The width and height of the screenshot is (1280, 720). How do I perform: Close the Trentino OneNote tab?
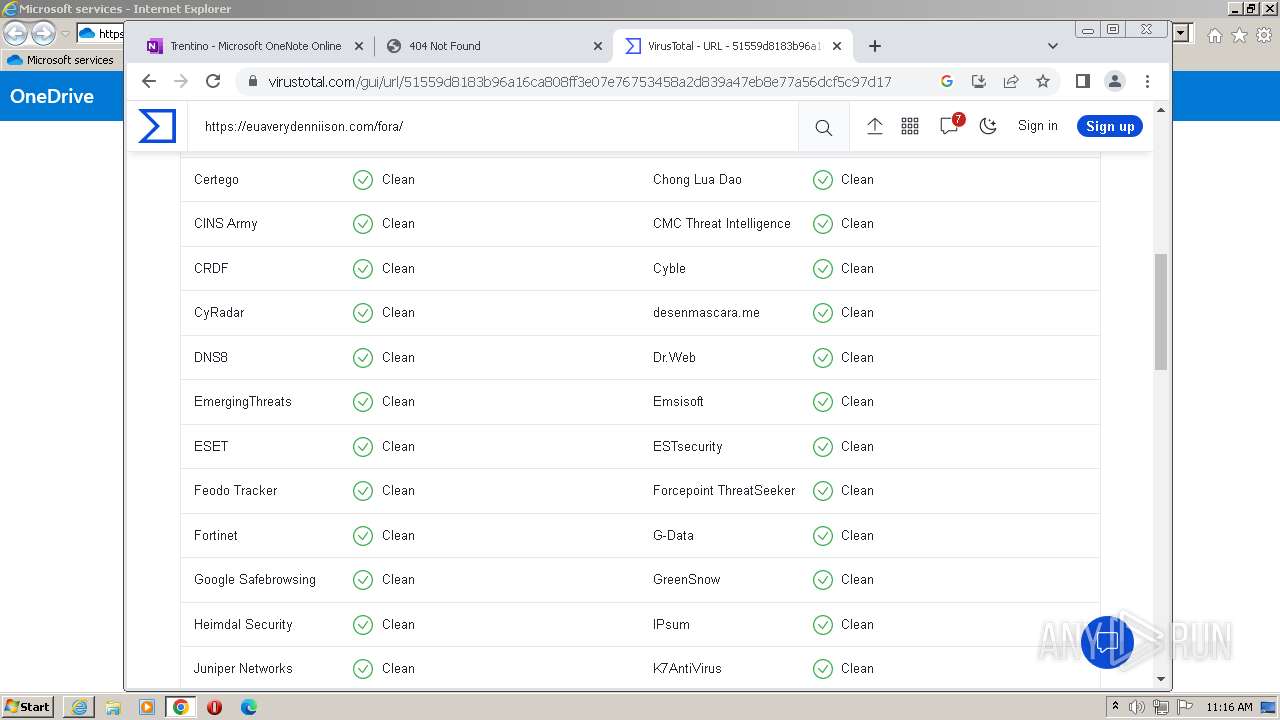[359, 46]
